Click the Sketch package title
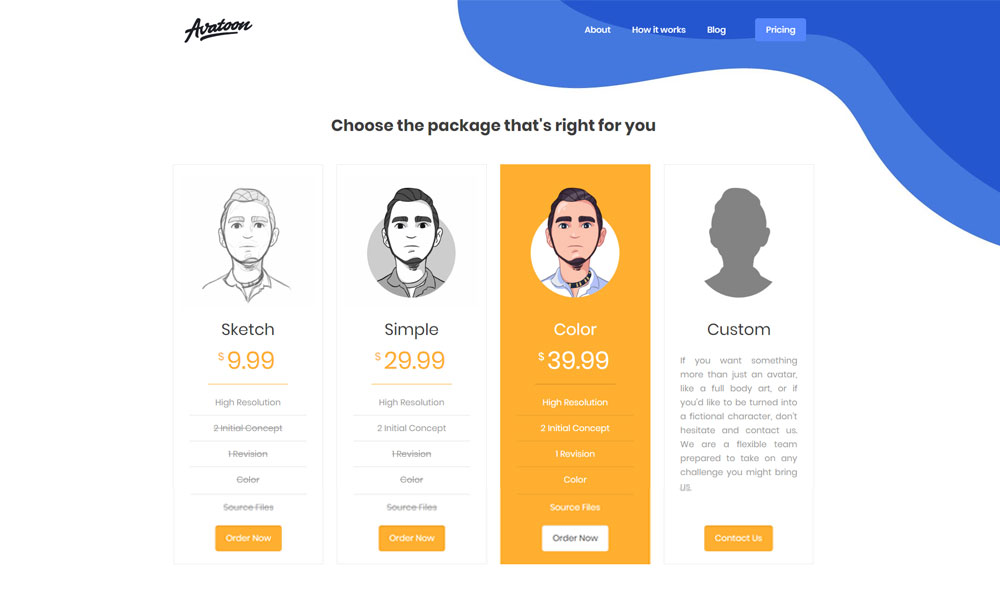 [247, 330]
